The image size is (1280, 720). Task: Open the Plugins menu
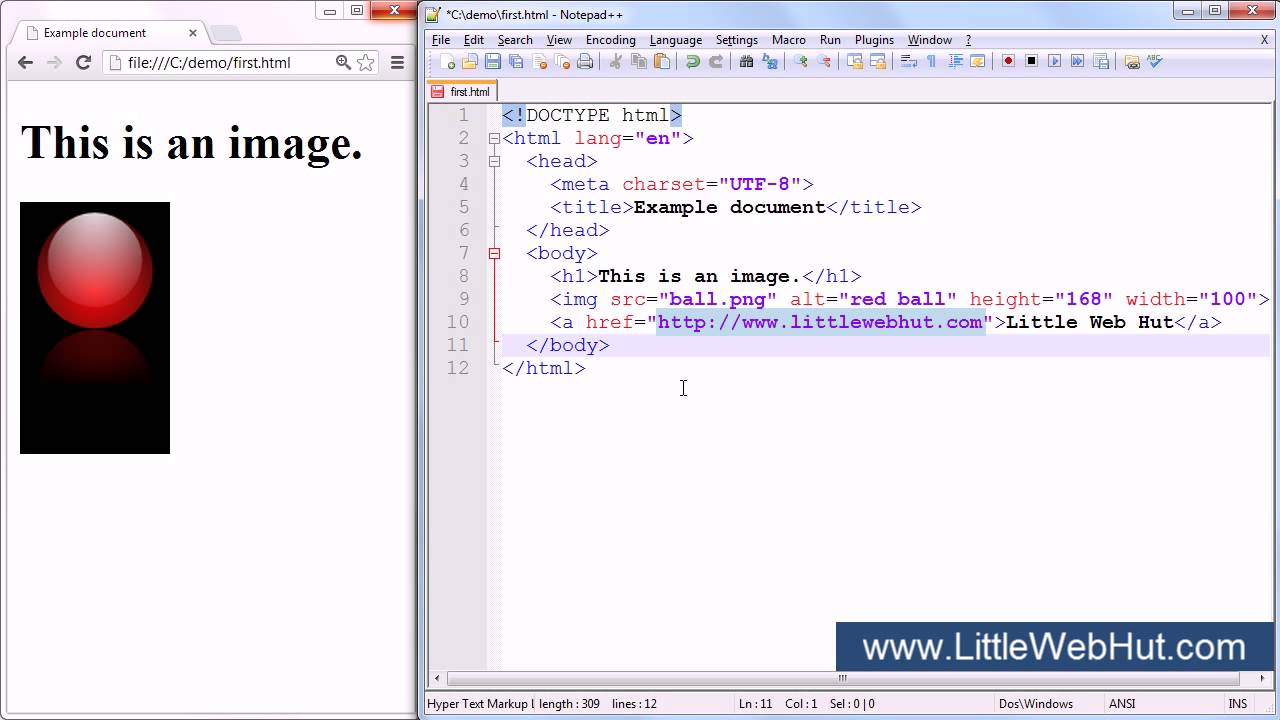click(x=874, y=40)
